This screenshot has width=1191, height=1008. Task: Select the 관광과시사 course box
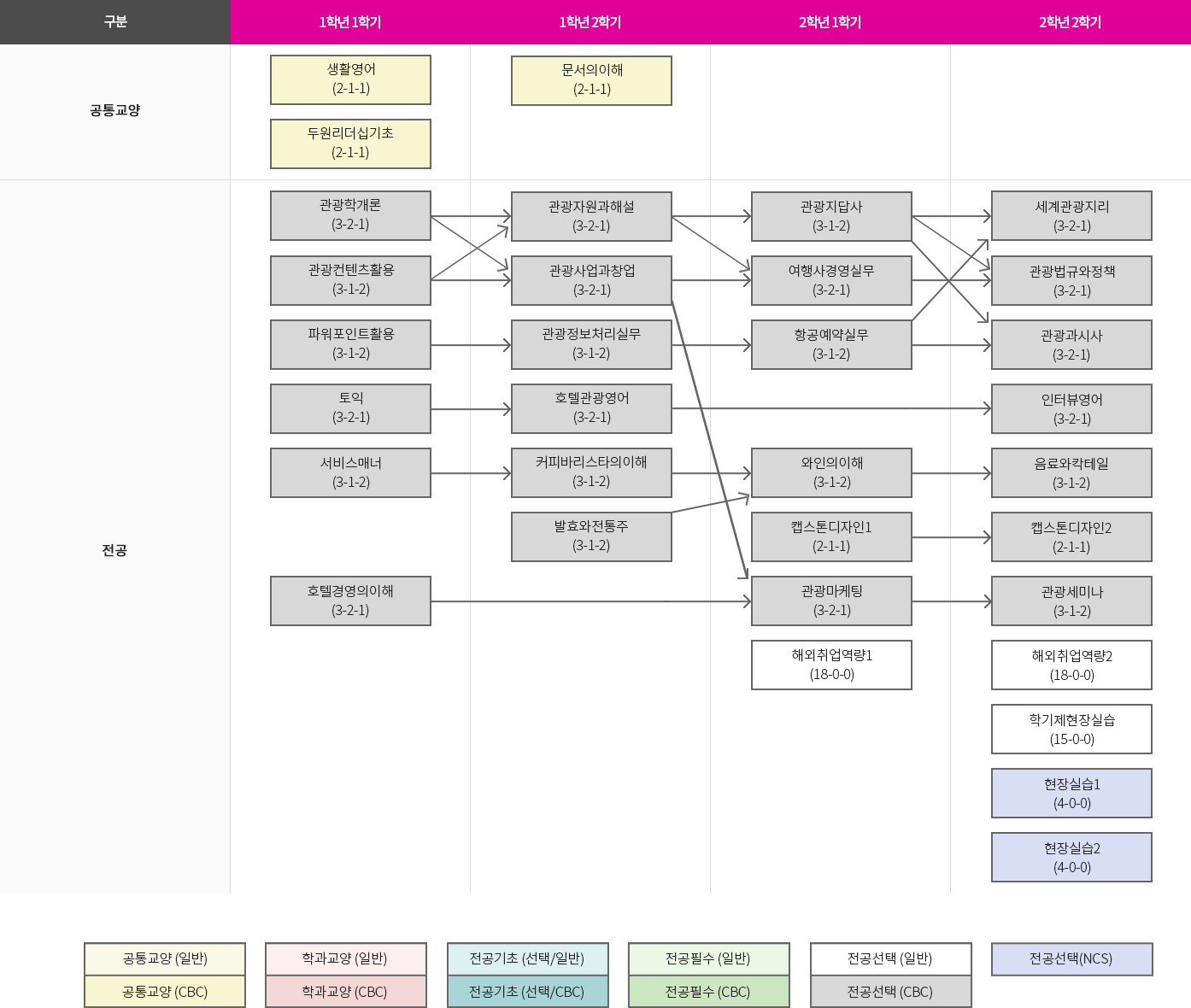point(1071,344)
